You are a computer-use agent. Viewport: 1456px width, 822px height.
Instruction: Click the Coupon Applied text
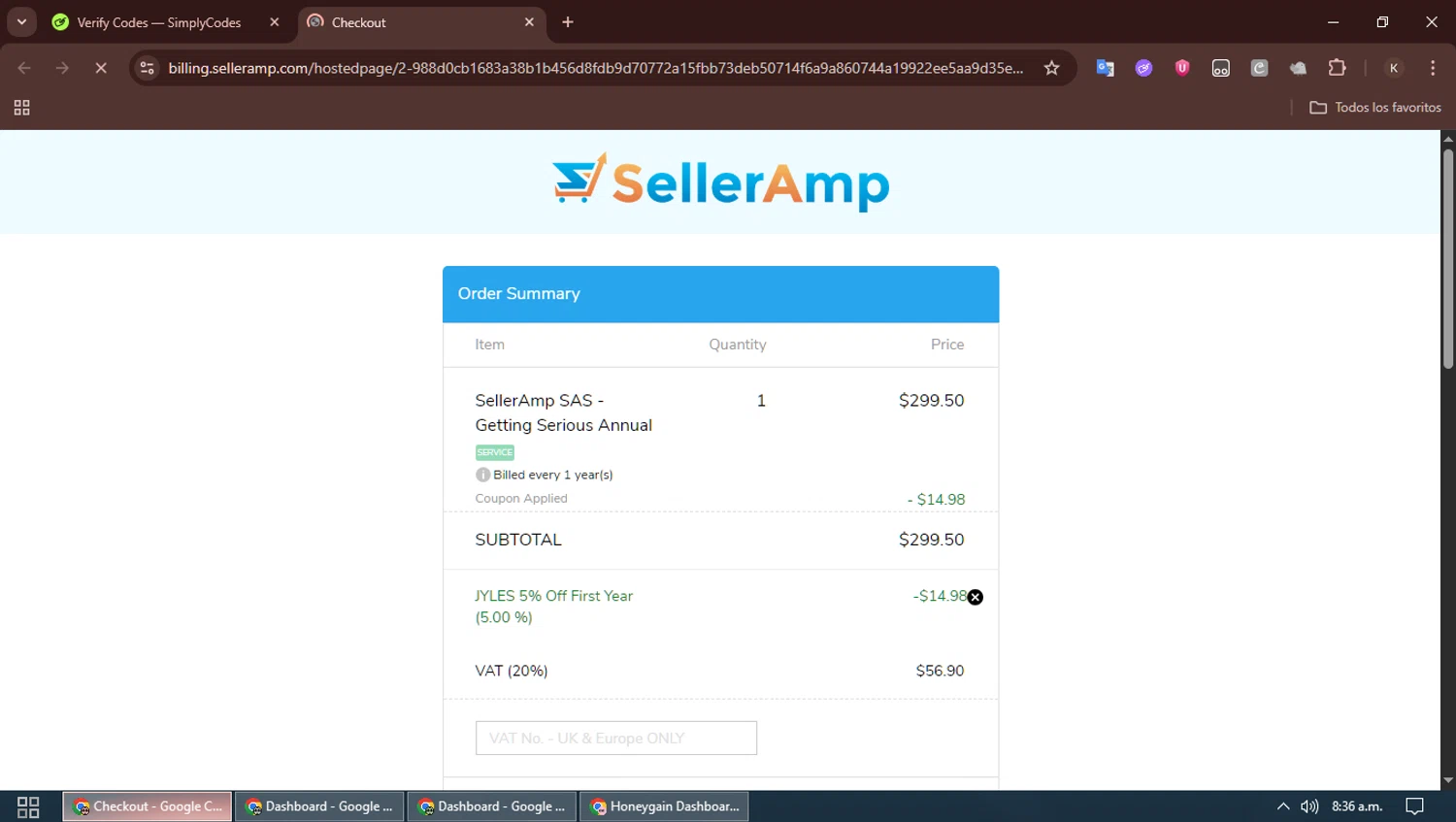[521, 498]
